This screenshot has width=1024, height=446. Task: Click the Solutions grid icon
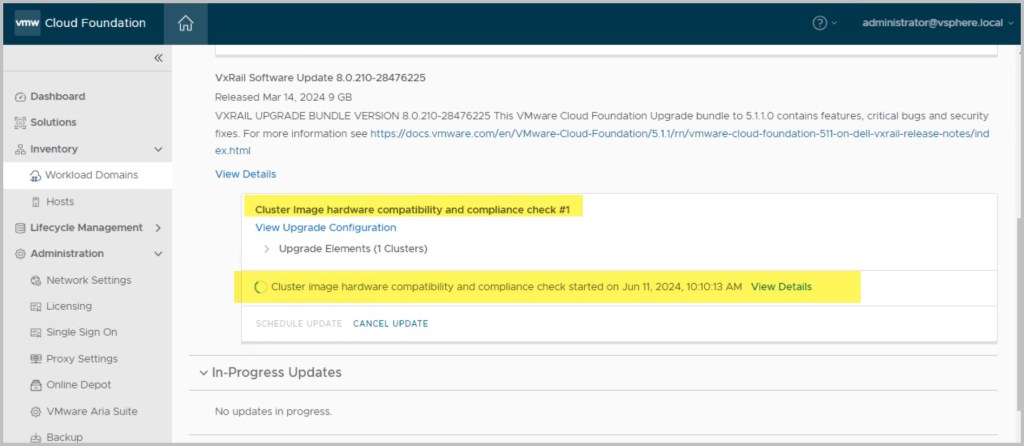click(x=20, y=123)
